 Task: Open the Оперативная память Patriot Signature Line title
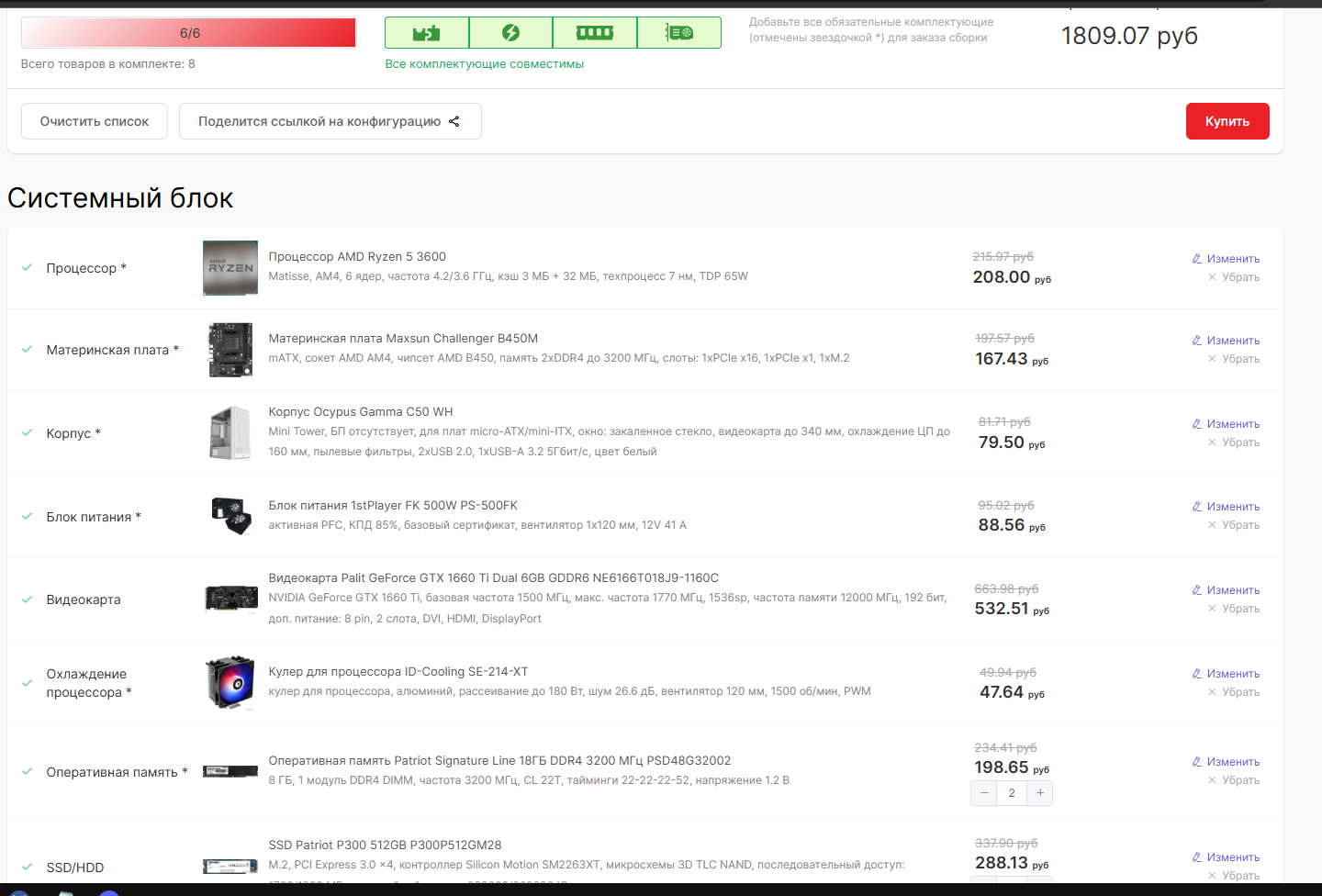pyautogui.click(x=499, y=761)
